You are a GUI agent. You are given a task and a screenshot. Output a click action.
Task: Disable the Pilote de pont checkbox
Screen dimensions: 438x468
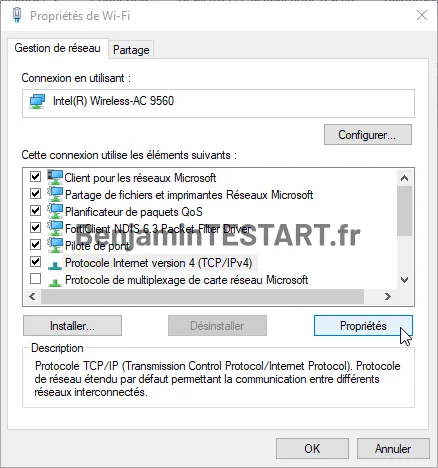(x=35, y=244)
